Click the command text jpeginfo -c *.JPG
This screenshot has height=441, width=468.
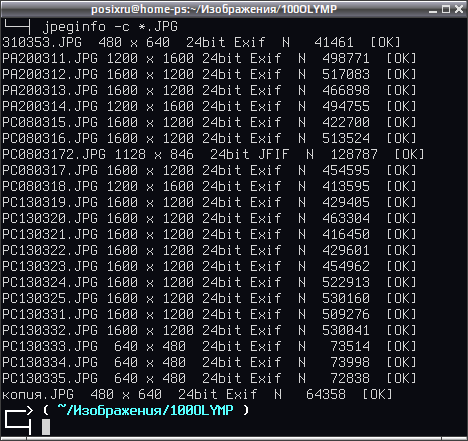[x=110, y=27]
